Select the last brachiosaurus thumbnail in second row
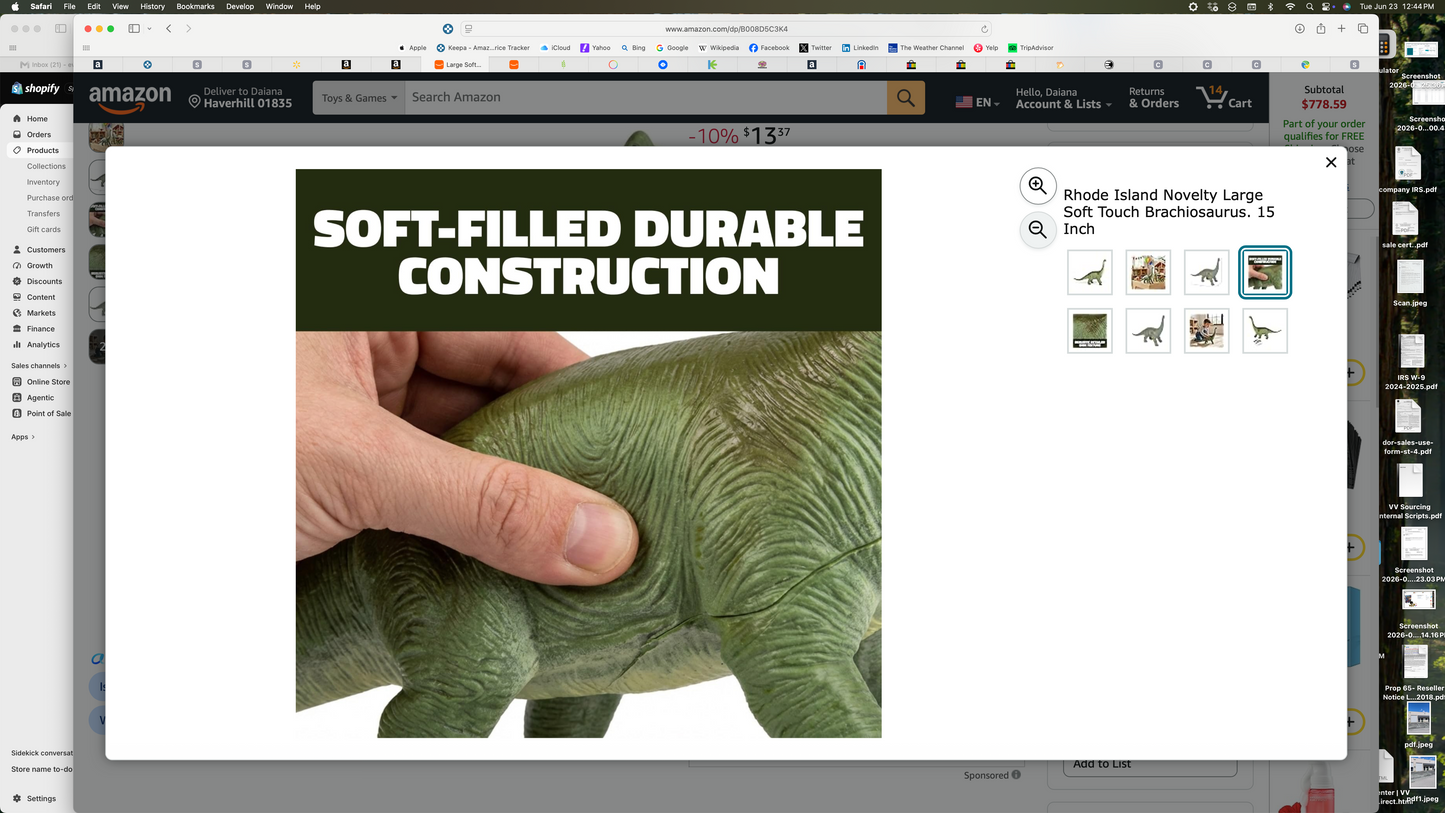The image size is (1445, 813). (x=1265, y=331)
